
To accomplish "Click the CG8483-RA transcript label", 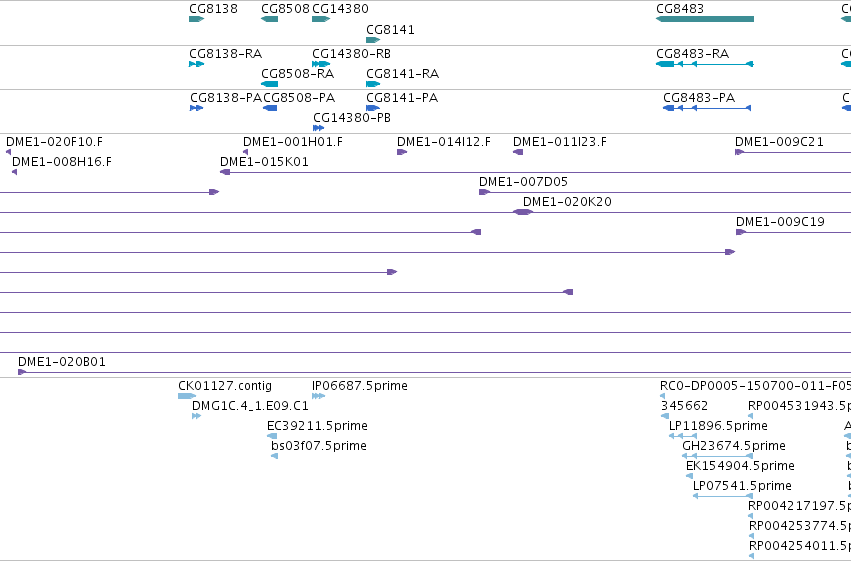I will click(693, 54).
